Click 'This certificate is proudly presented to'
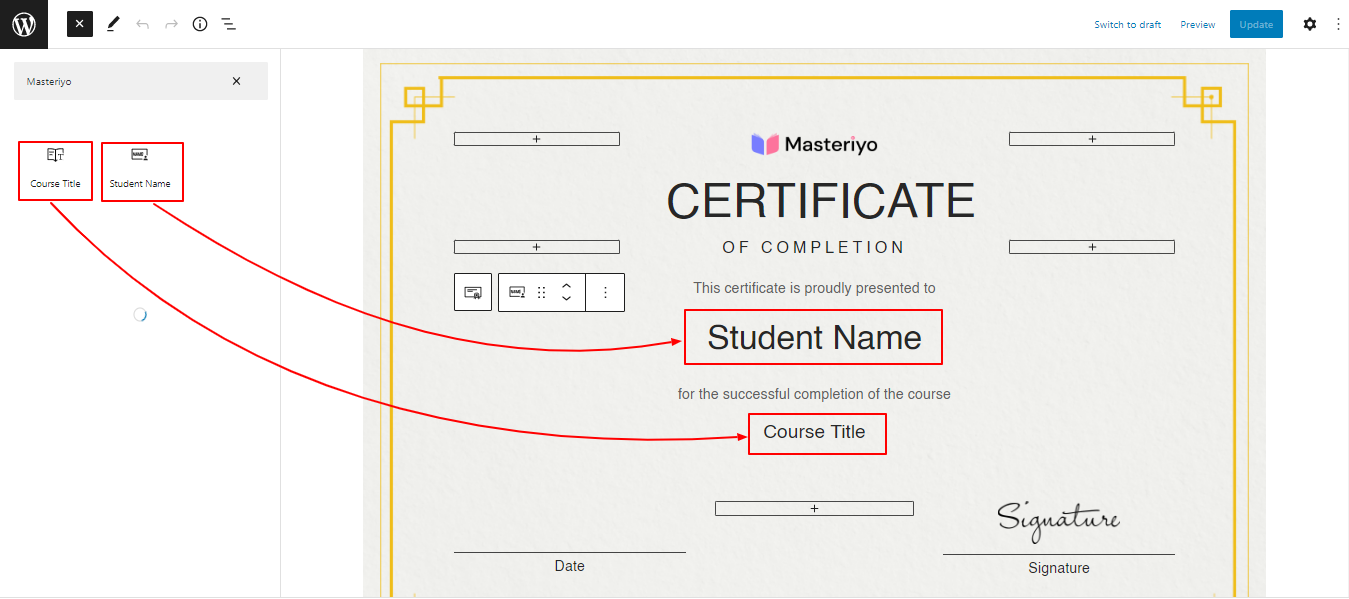 click(x=814, y=288)
